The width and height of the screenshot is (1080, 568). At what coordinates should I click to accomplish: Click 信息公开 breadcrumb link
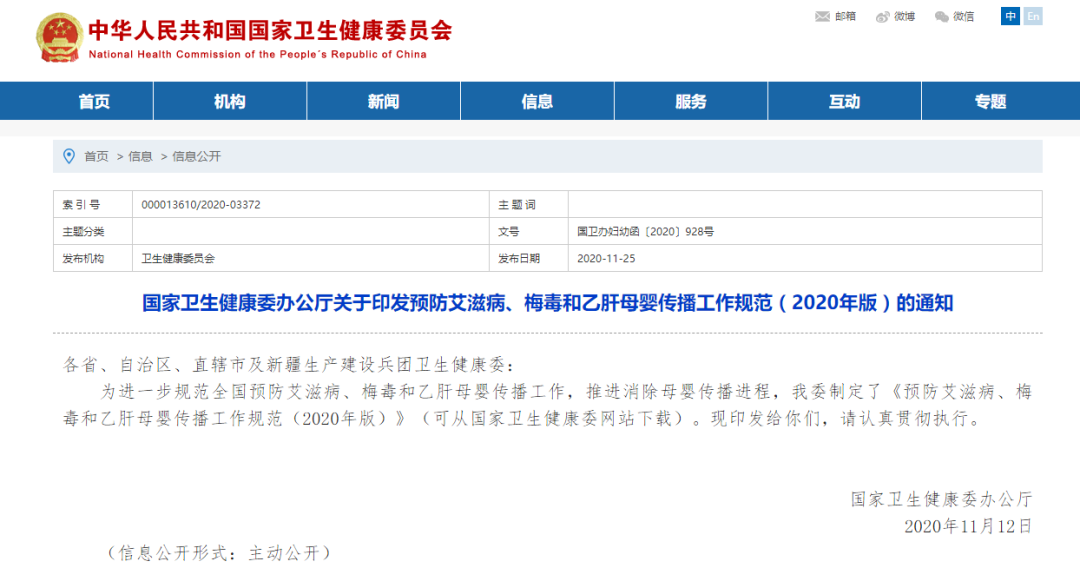197,157
